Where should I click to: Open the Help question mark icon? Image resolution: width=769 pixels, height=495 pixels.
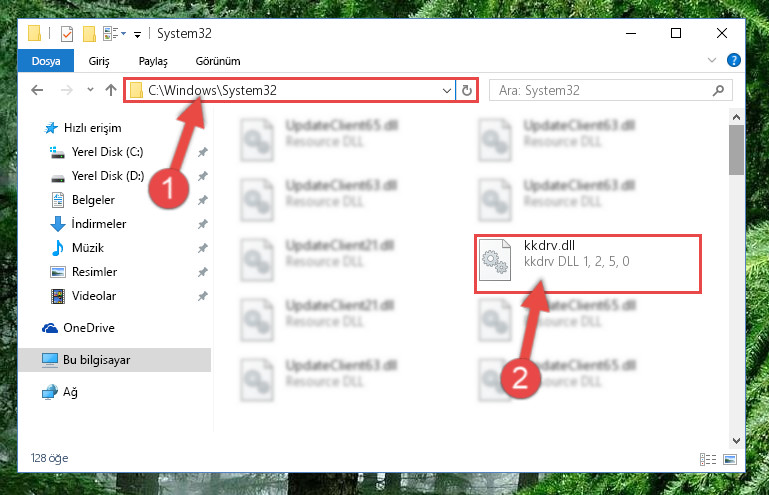tap(734, 60)
